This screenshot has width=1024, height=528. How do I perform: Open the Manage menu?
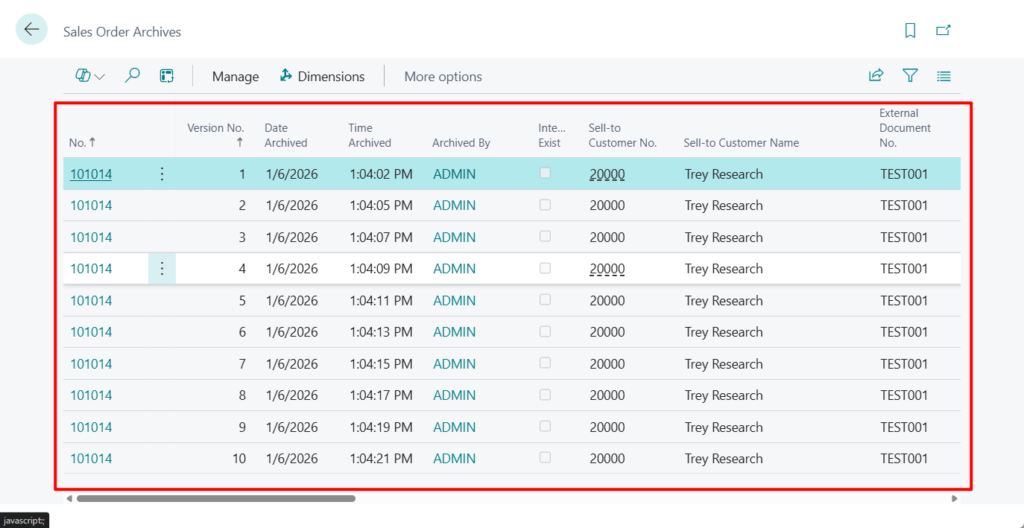click(235, 76)
